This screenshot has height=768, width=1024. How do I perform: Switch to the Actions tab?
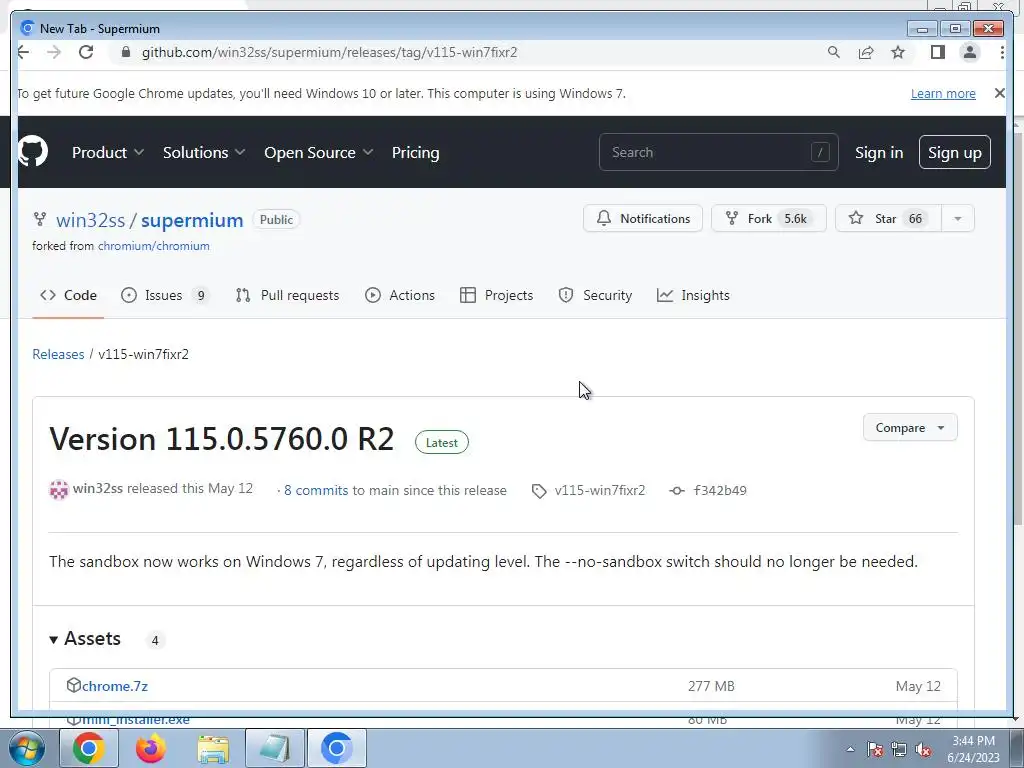[x=400, y=295]
